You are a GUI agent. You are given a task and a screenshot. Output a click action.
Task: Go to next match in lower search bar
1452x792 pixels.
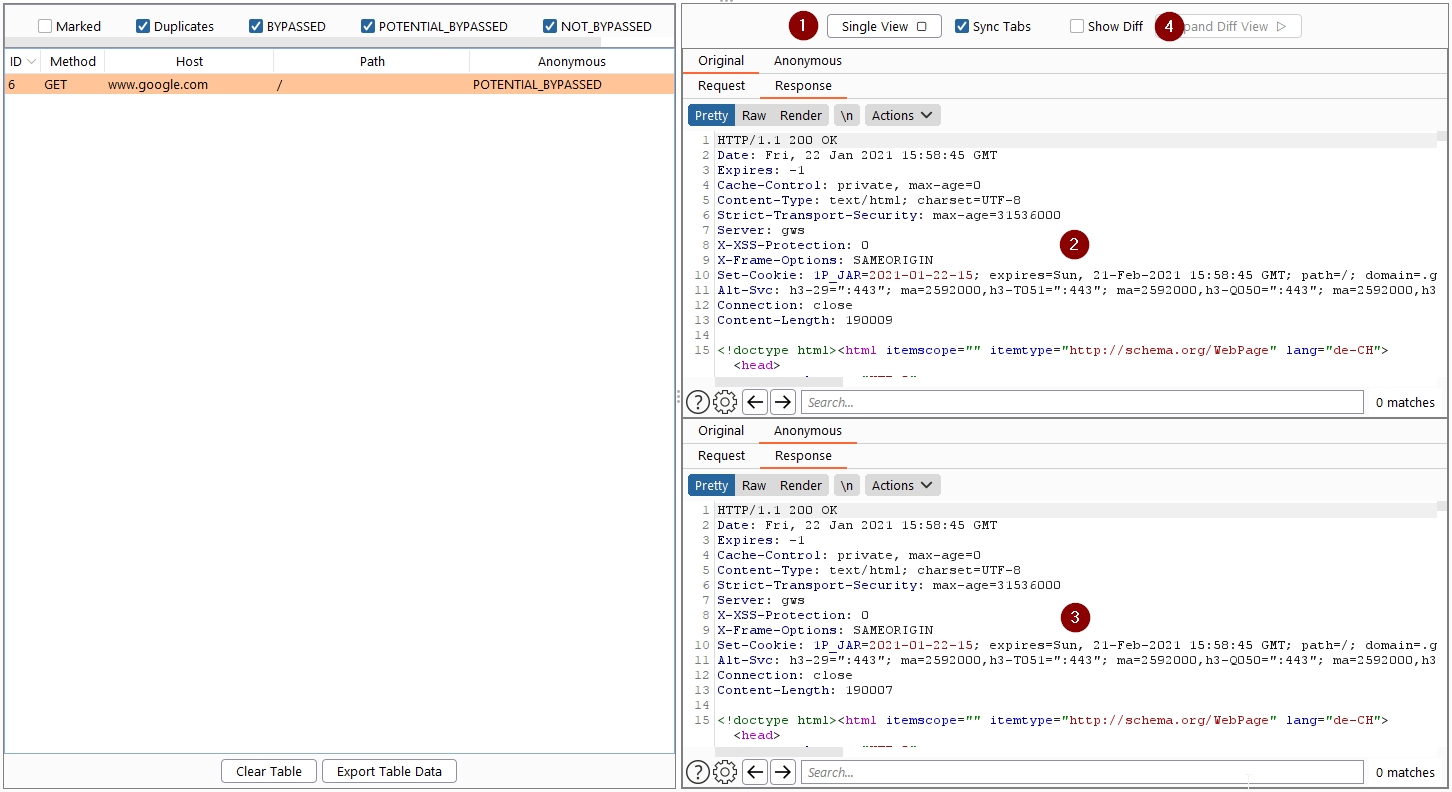point(783,772)
